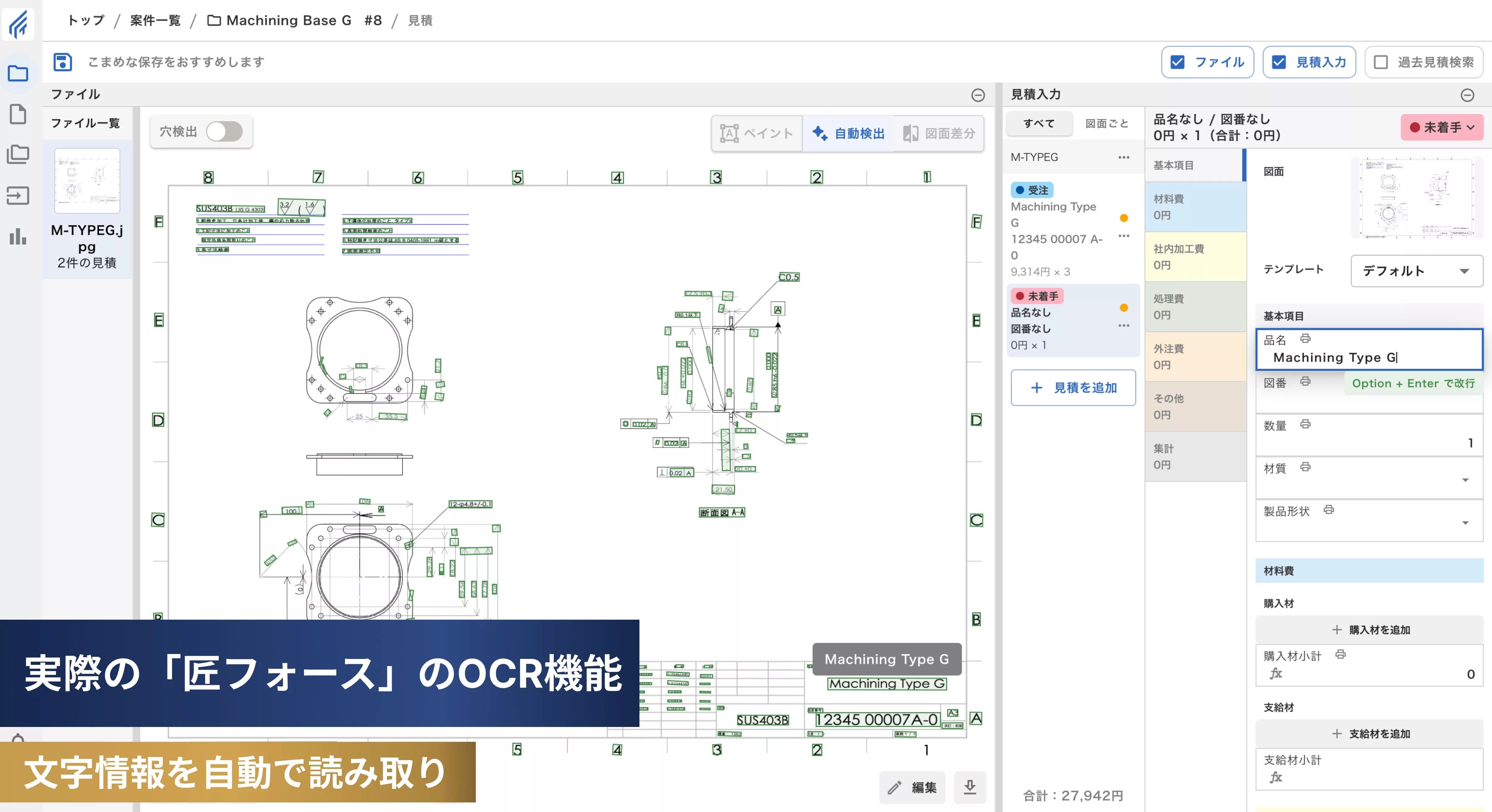
Task: Collapse the 見積入力 panel with minus icon
Action: pyautogui.click(x=1467, y=95)
